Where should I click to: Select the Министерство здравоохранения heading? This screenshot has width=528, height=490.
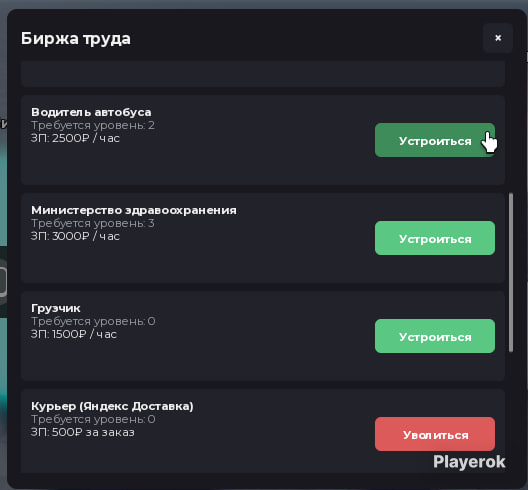134,210
